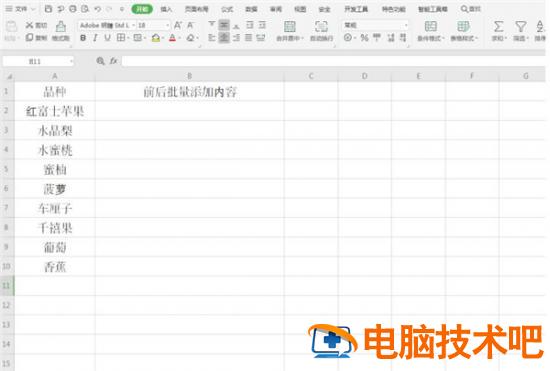Toggle underline formatting
This screenshot has height=371, width=550.
point(107,38)
